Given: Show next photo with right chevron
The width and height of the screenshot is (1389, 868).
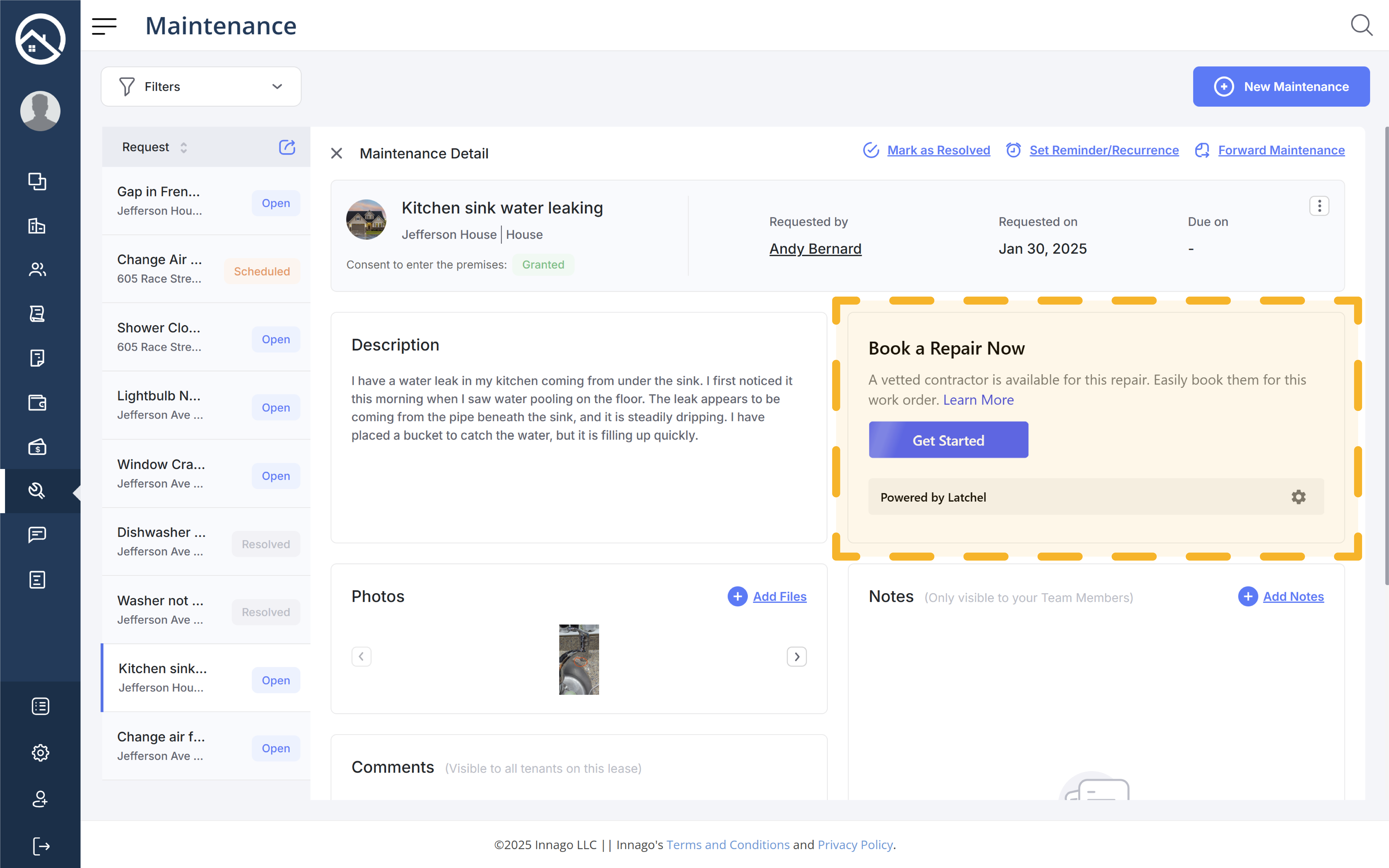Looking at the screenshot, I should coord(796,656).
